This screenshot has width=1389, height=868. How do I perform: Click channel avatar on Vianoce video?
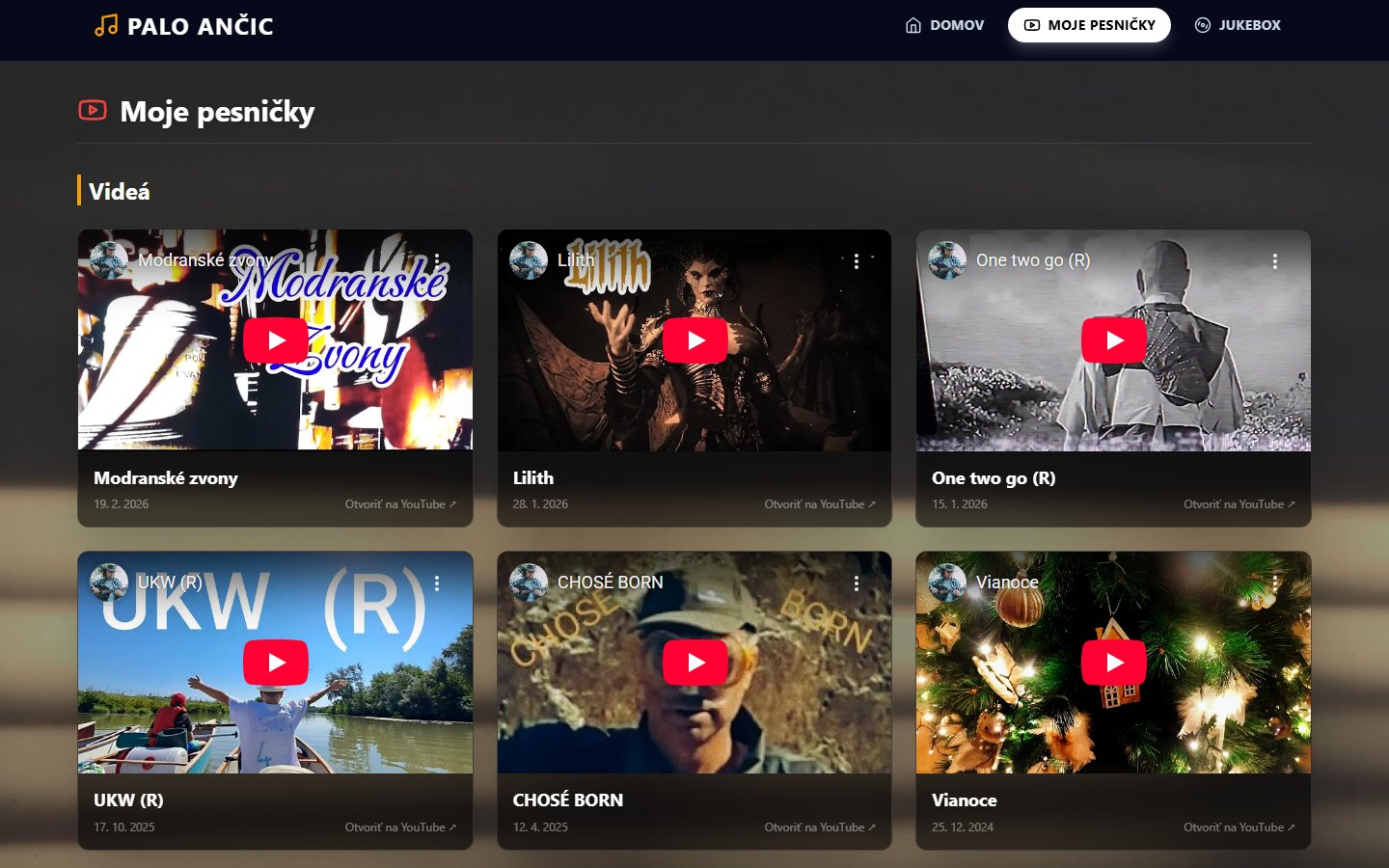[947, 583]
